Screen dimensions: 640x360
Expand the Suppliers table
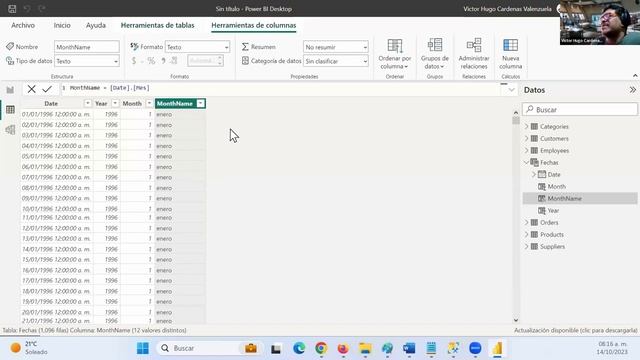[527, 247]
